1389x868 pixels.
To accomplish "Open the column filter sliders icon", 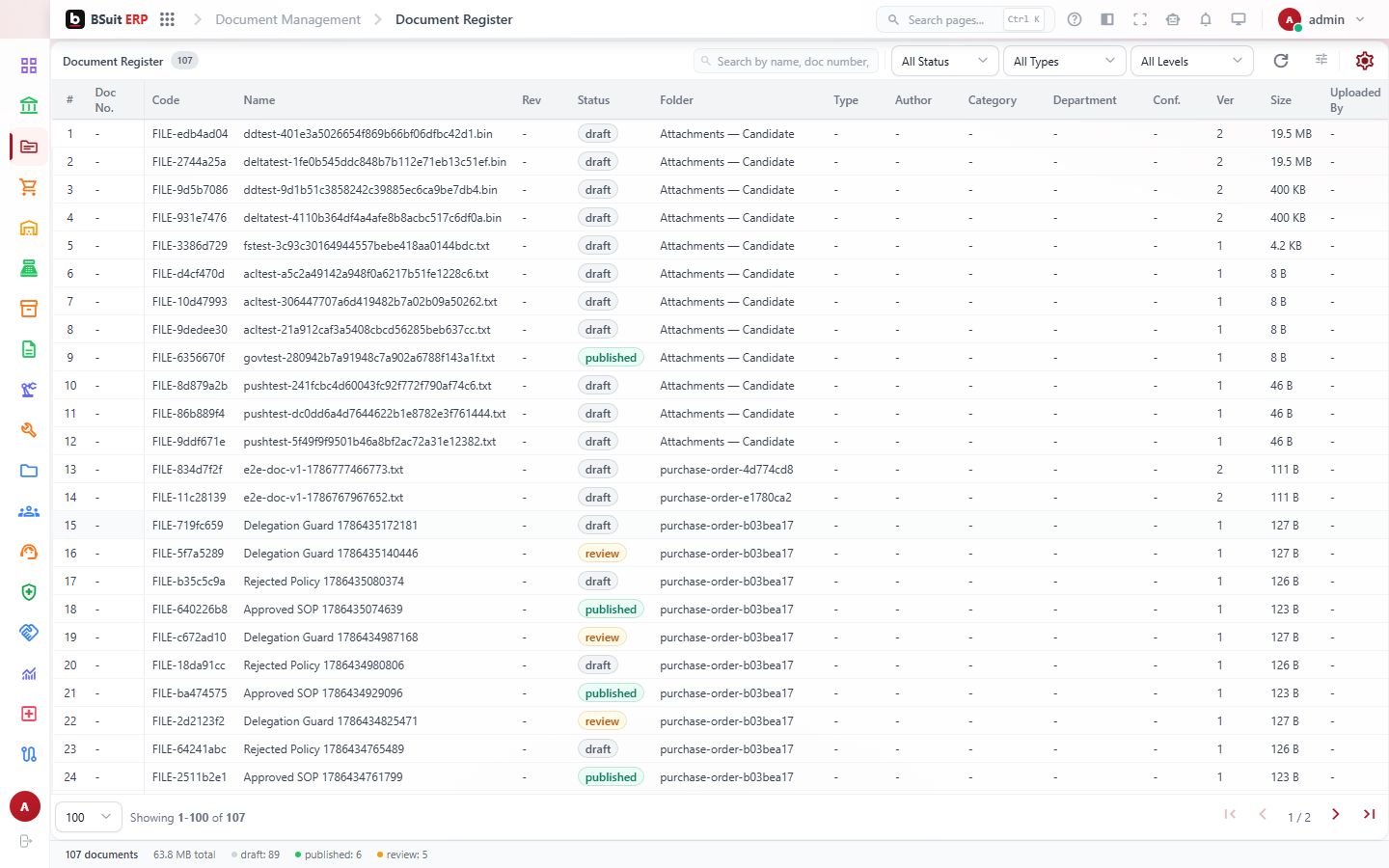I will click(1321, 60).
